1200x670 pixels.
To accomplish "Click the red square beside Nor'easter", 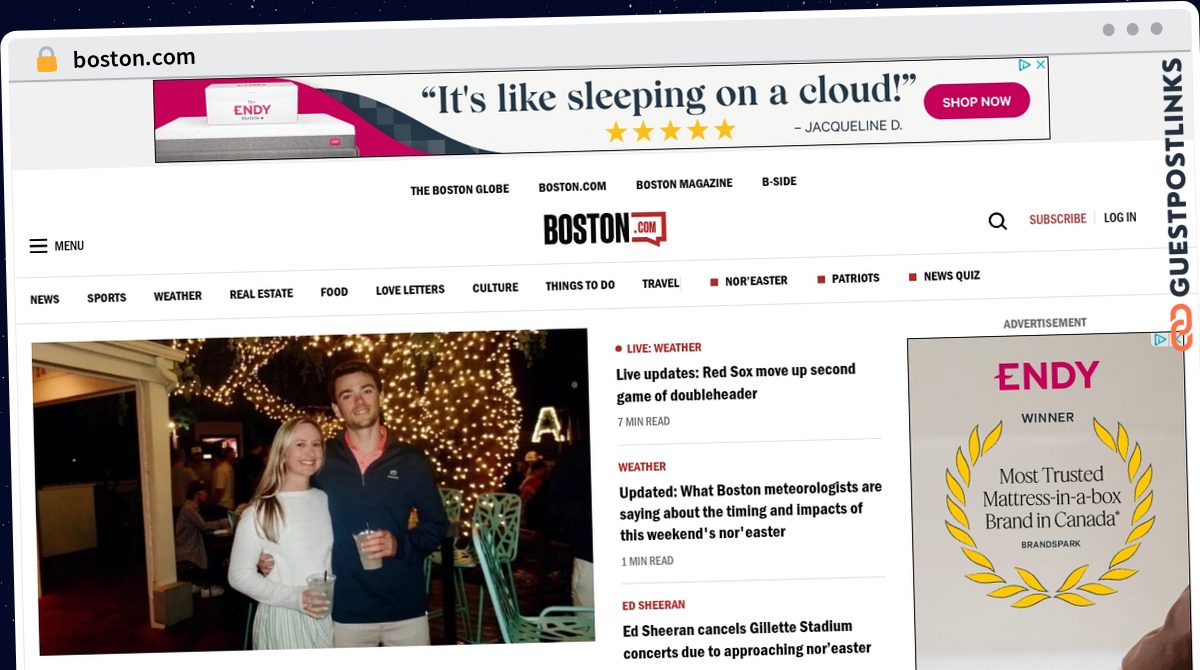I will 714,282.
